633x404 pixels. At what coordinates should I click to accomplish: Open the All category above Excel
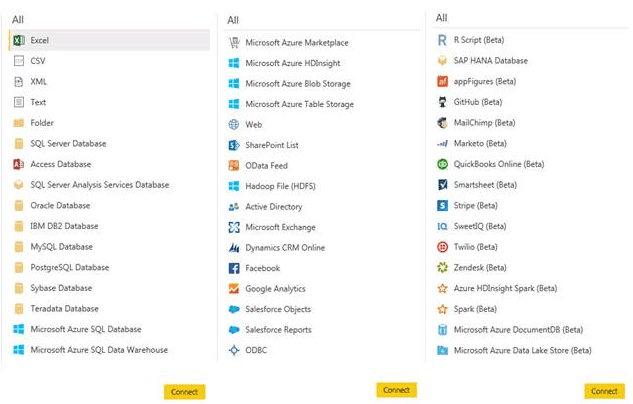[18, 20]
